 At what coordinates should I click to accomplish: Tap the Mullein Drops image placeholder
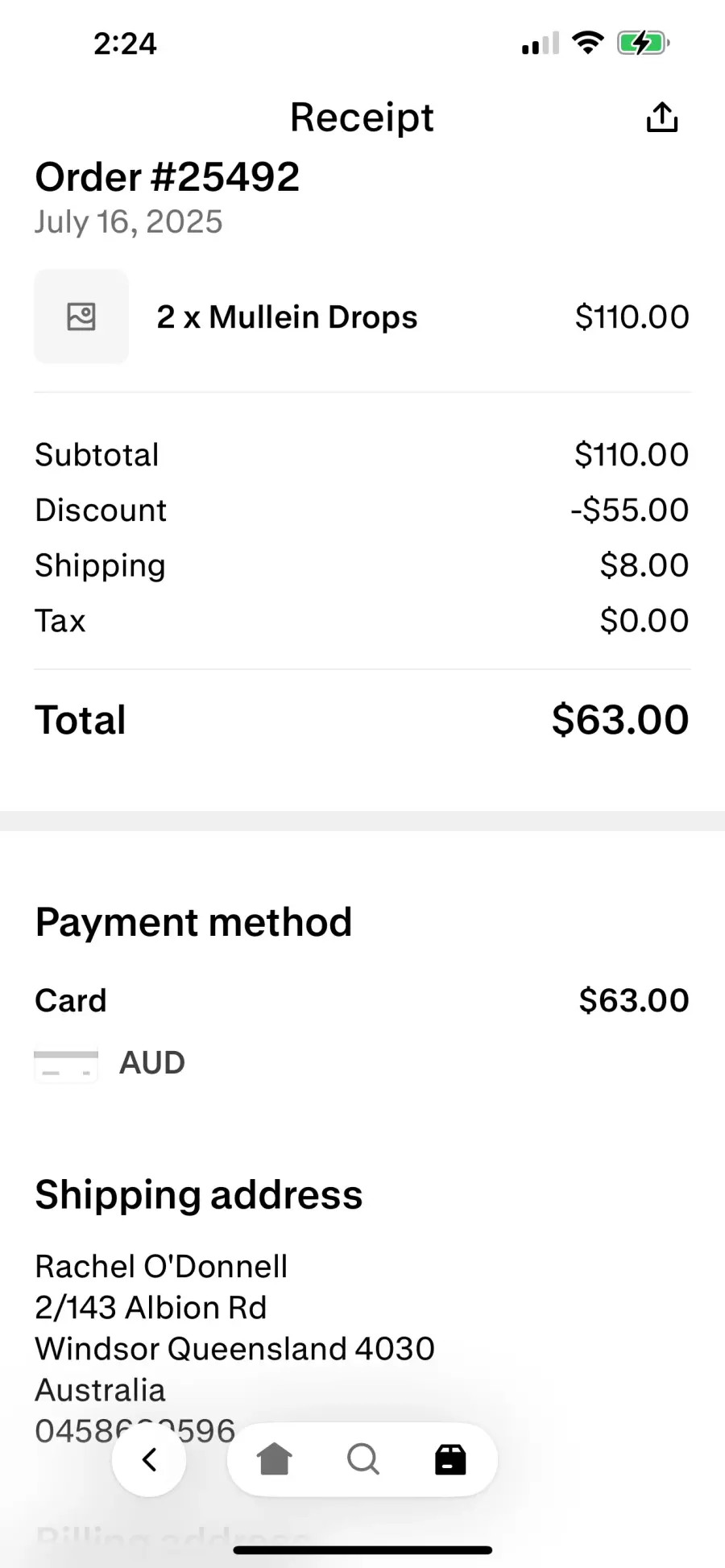(x=81, y=316)
